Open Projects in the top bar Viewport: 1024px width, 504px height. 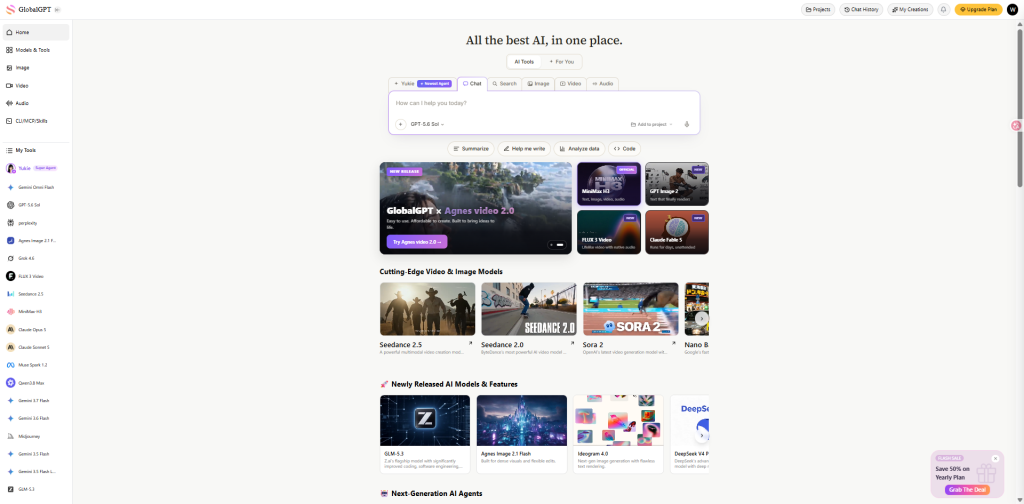pos(818,10)
